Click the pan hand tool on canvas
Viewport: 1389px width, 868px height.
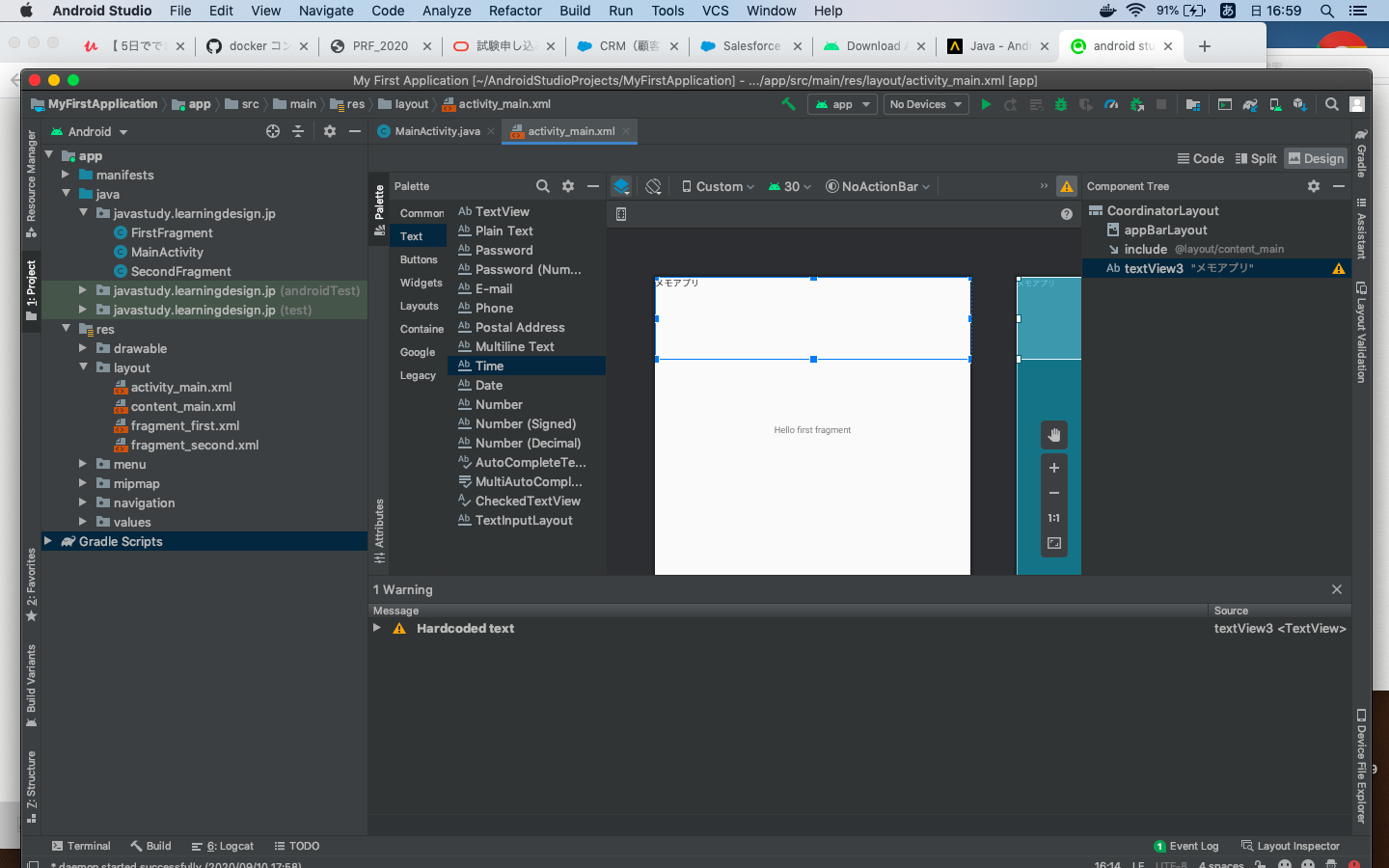[x=1054, y=435]
